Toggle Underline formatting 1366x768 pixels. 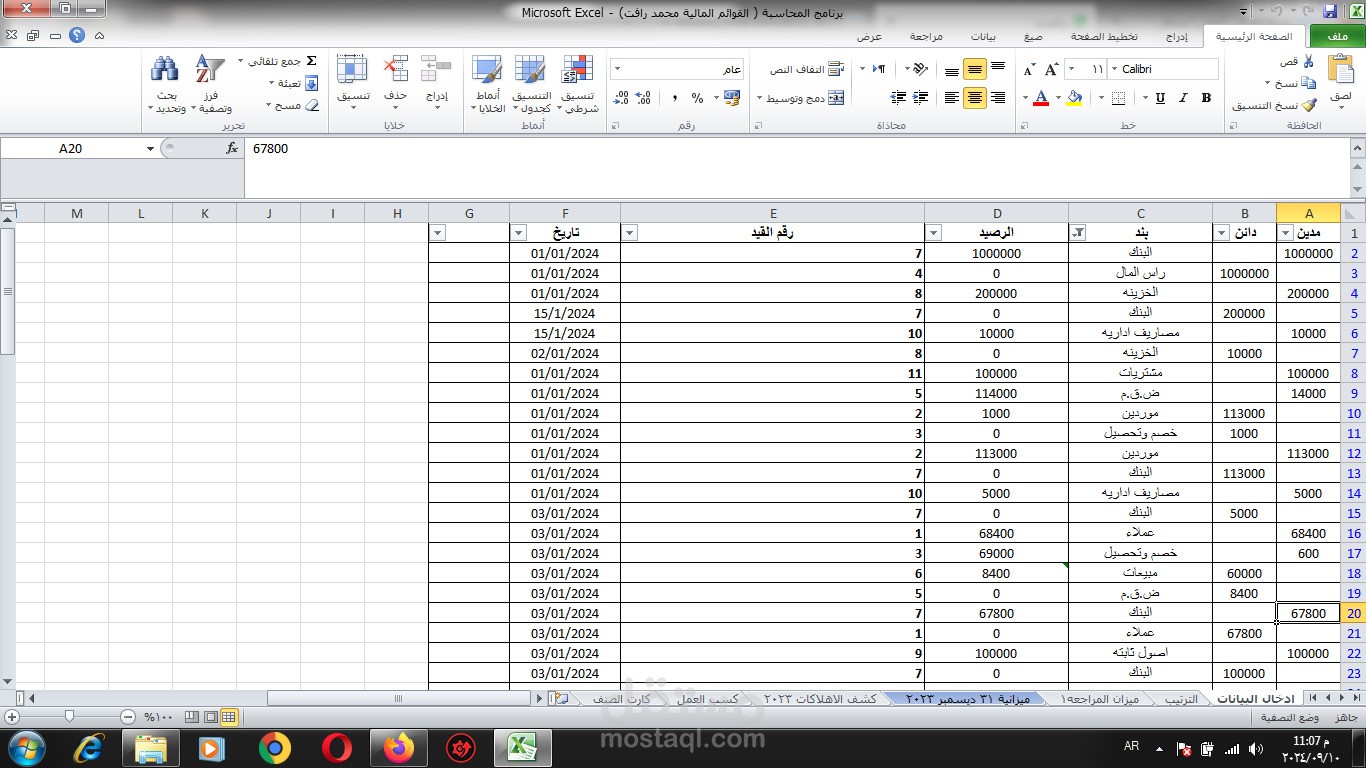[x=1160, y=98]
